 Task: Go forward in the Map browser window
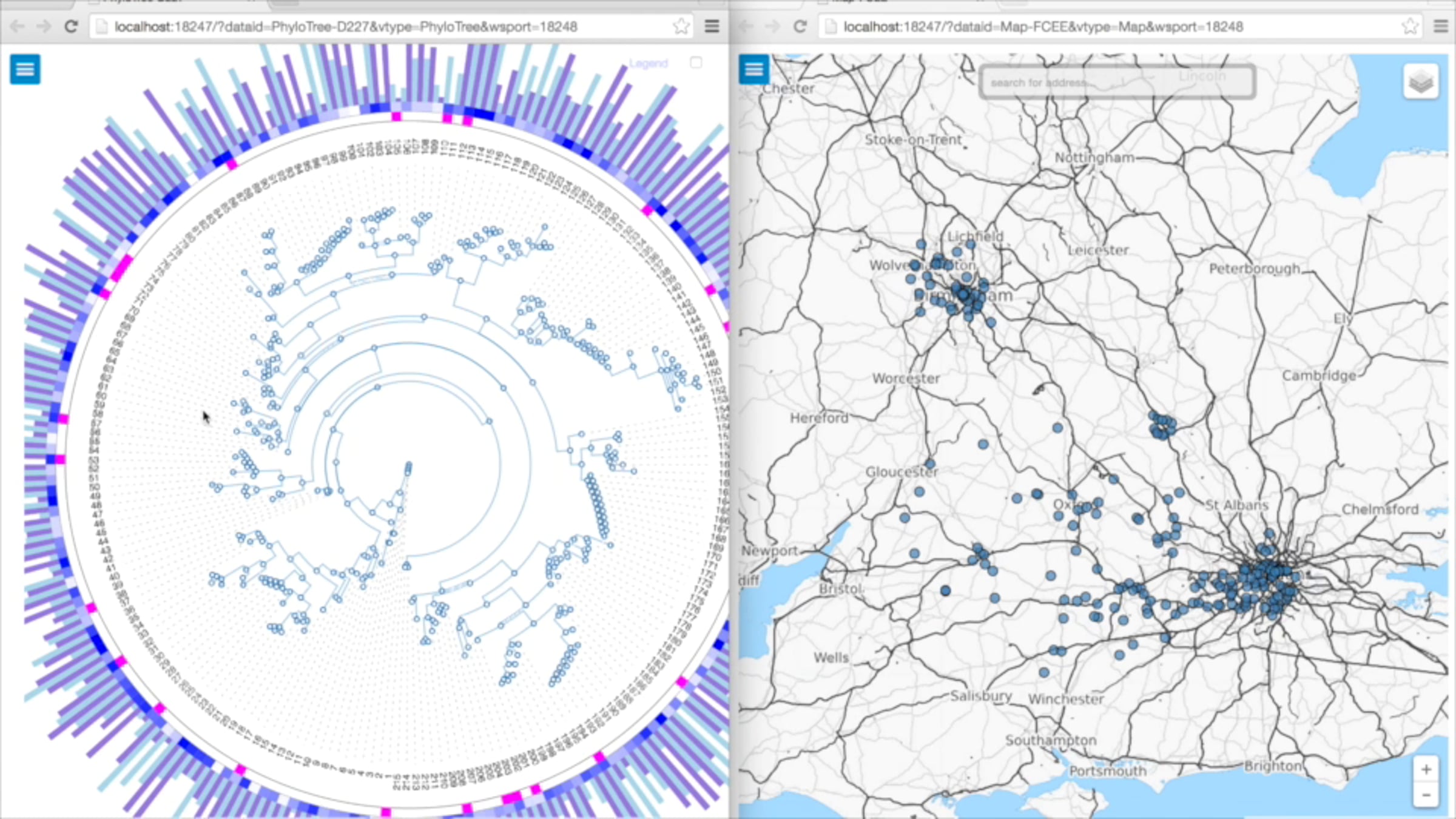click(772, 27)
